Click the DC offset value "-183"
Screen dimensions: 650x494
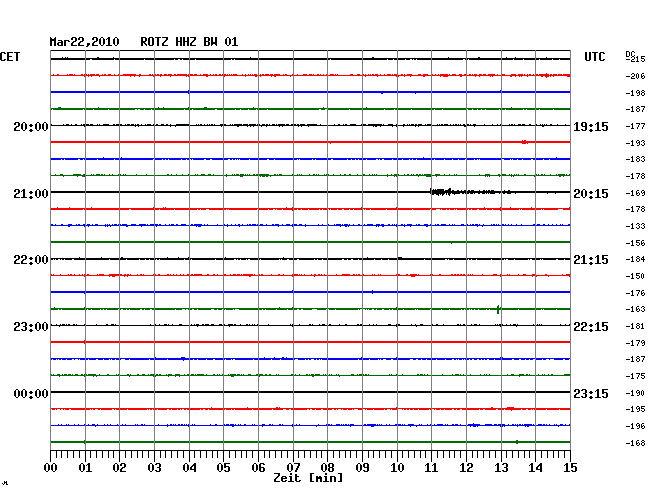635,159
